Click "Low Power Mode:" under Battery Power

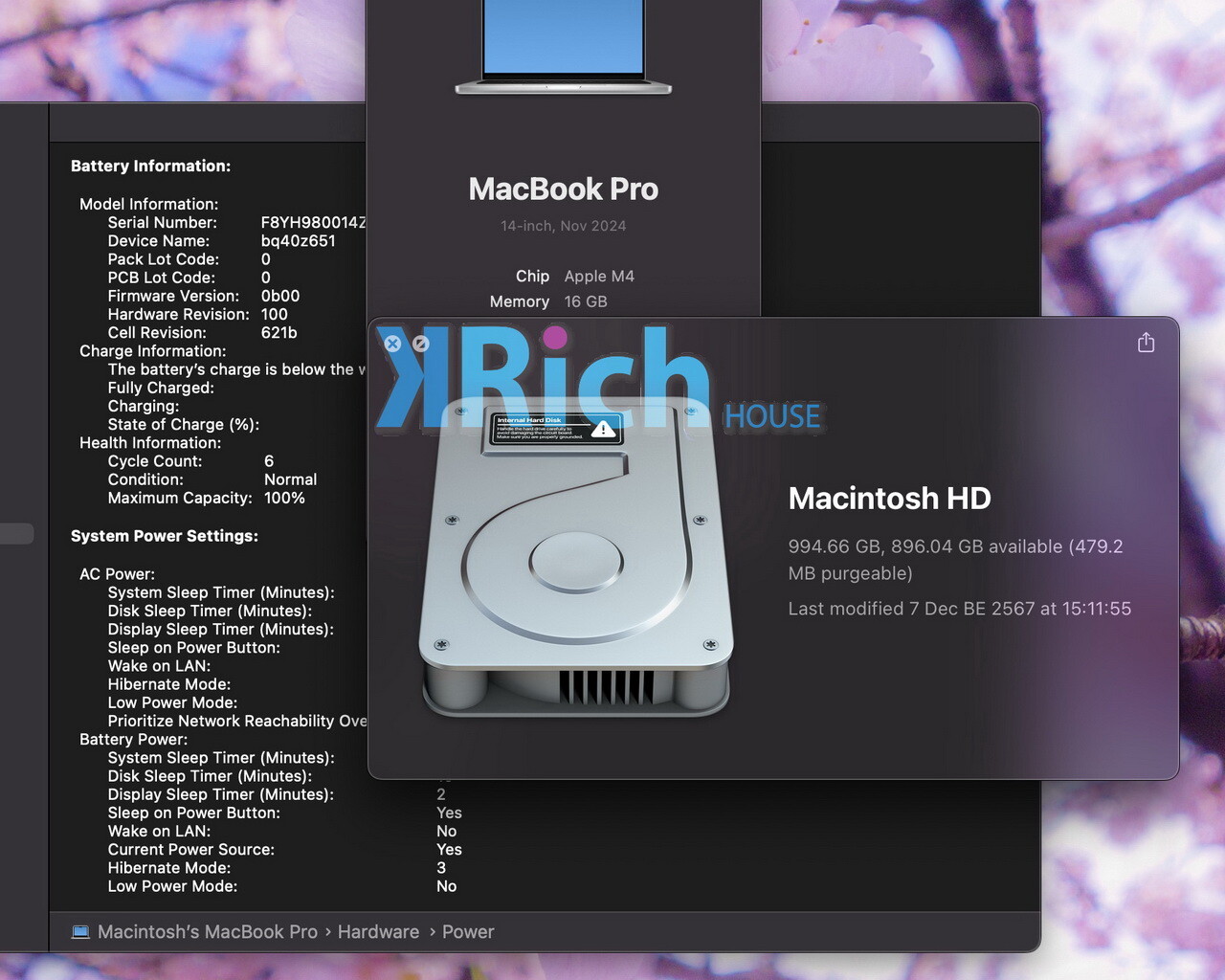pyautogui.click(x=172, y=886)
